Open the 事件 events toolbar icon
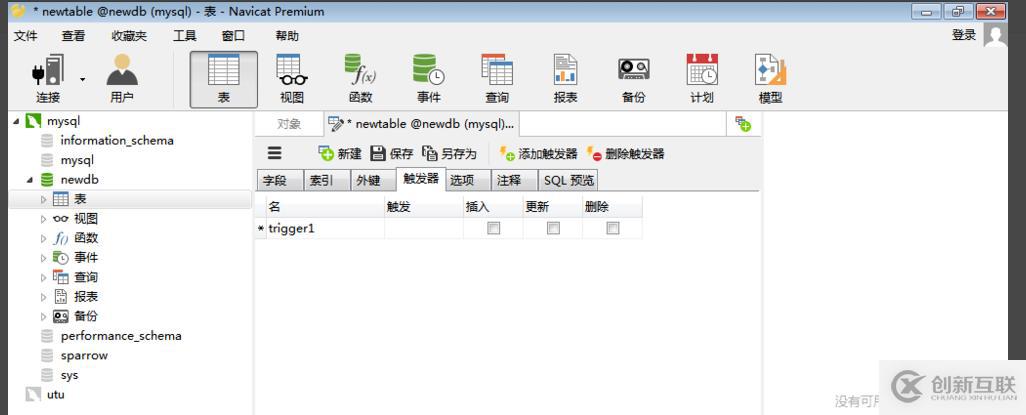 pos(429,79)
